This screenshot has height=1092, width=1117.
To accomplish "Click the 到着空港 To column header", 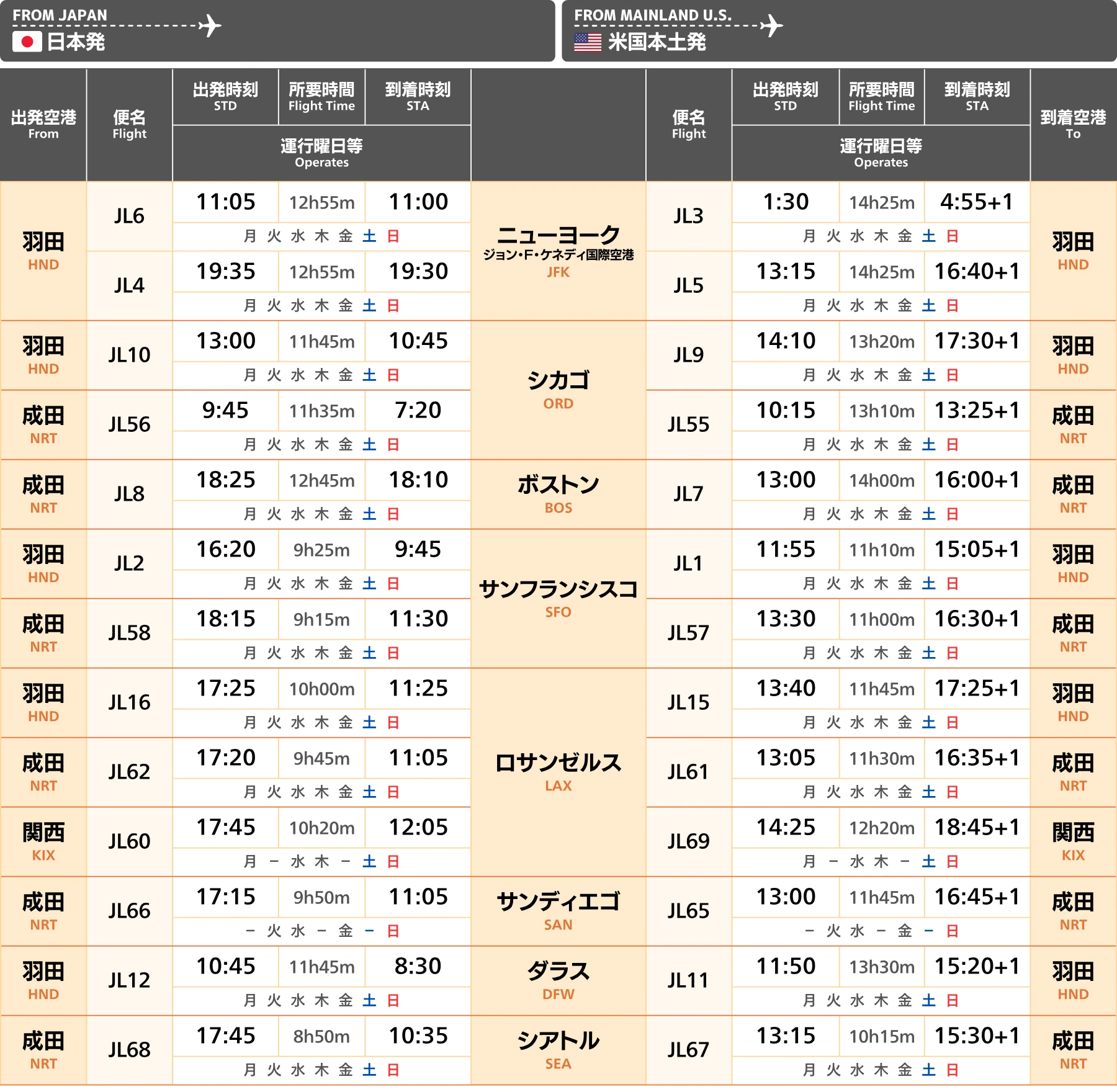I will [x=1072, y=124].
